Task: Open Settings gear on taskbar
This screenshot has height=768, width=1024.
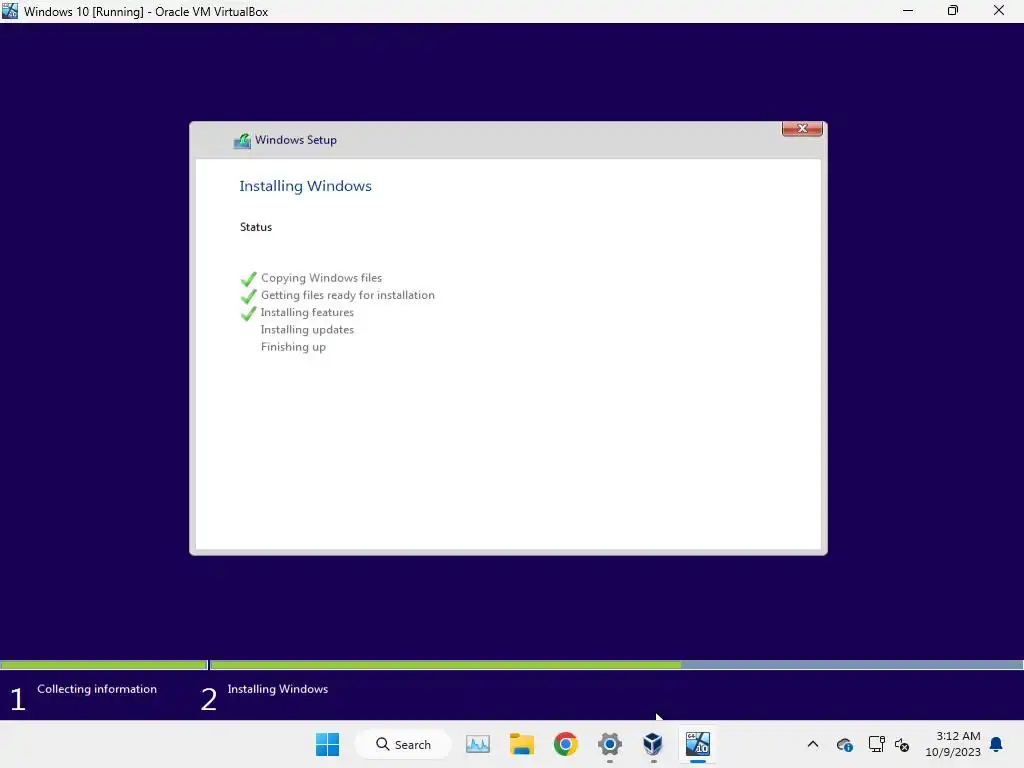Action: point(609,744)
